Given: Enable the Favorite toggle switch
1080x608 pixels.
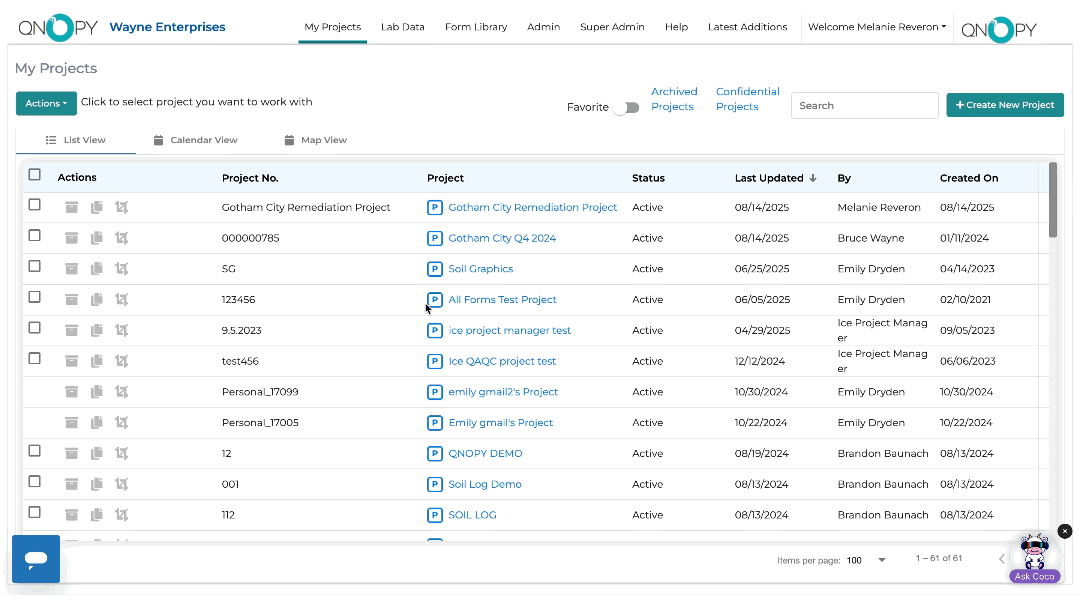Looking at the screenshot, I should 627,107.
